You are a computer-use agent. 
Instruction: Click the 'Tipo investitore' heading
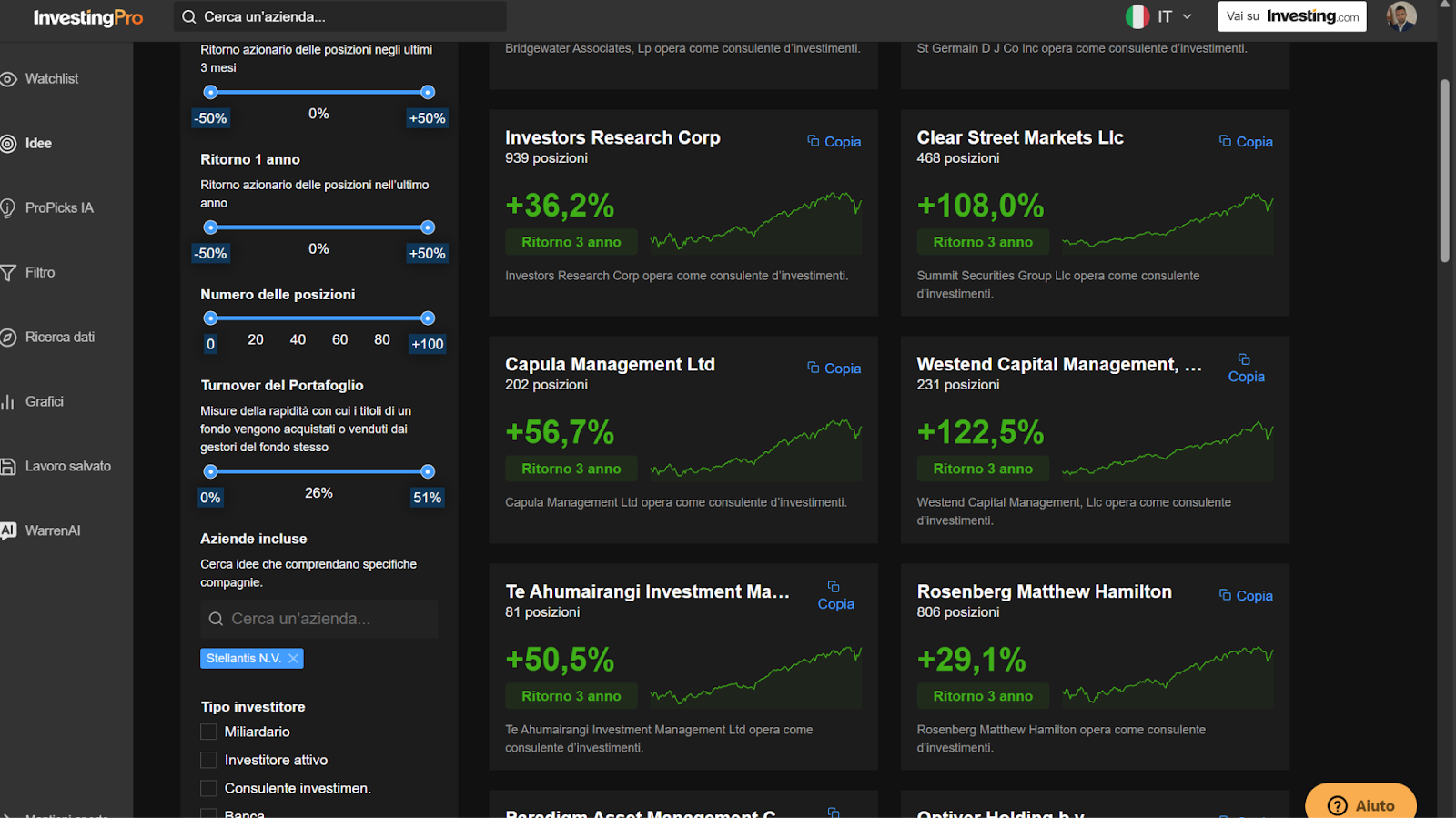(x=253, y=707)
